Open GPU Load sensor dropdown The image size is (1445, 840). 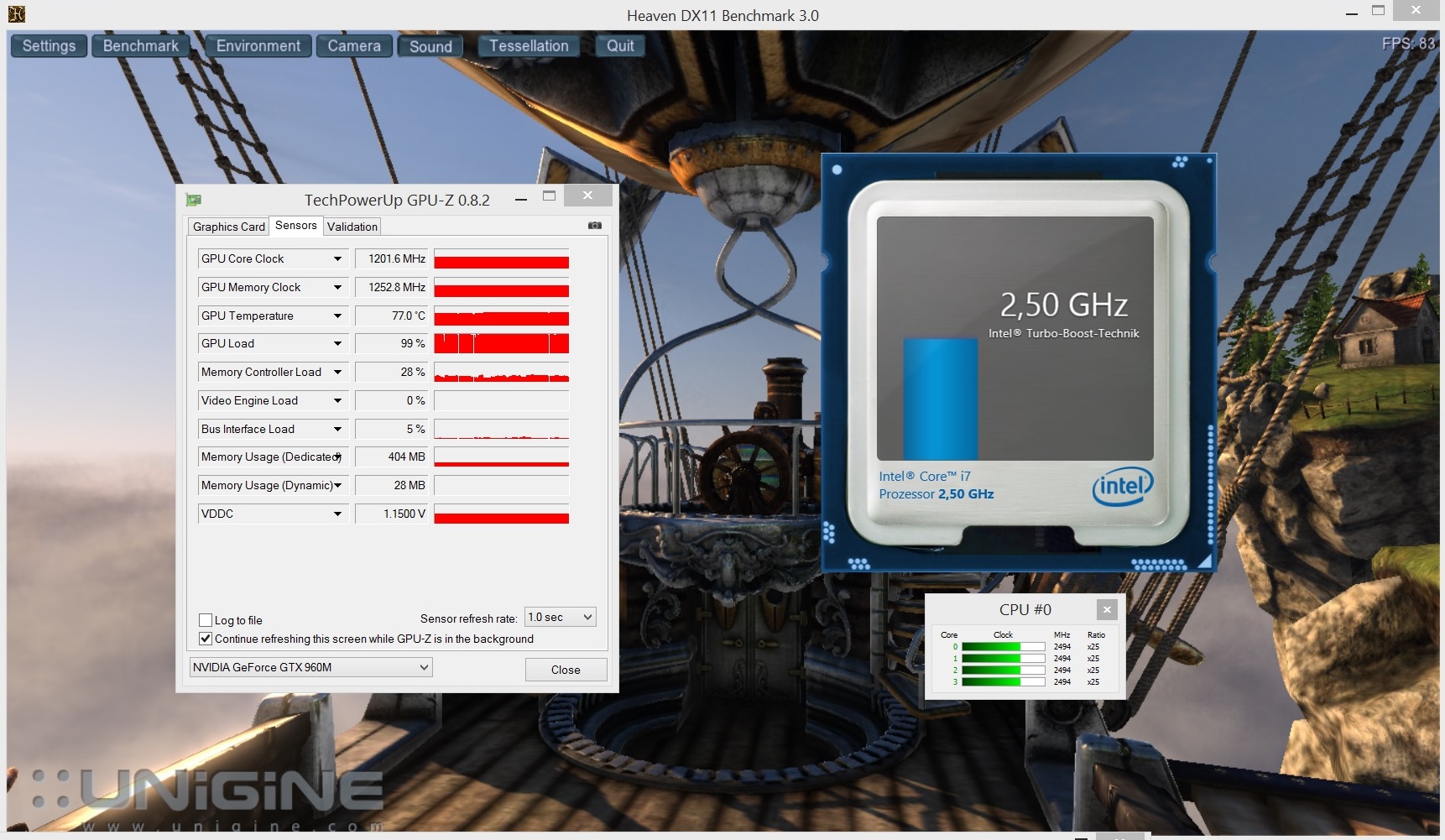point(337,343)
